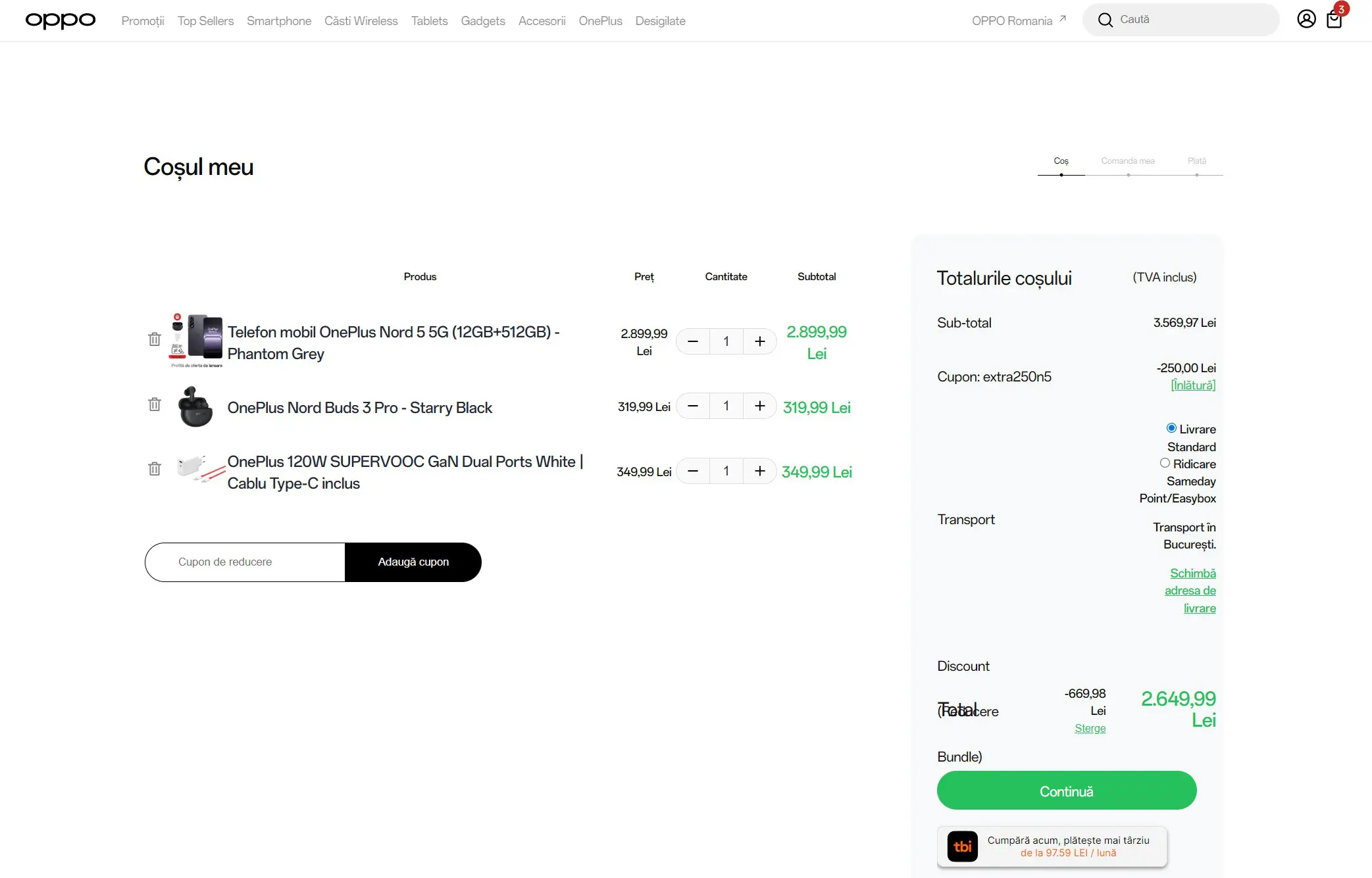Click the Adaugă cupon button

pos(413,562)
